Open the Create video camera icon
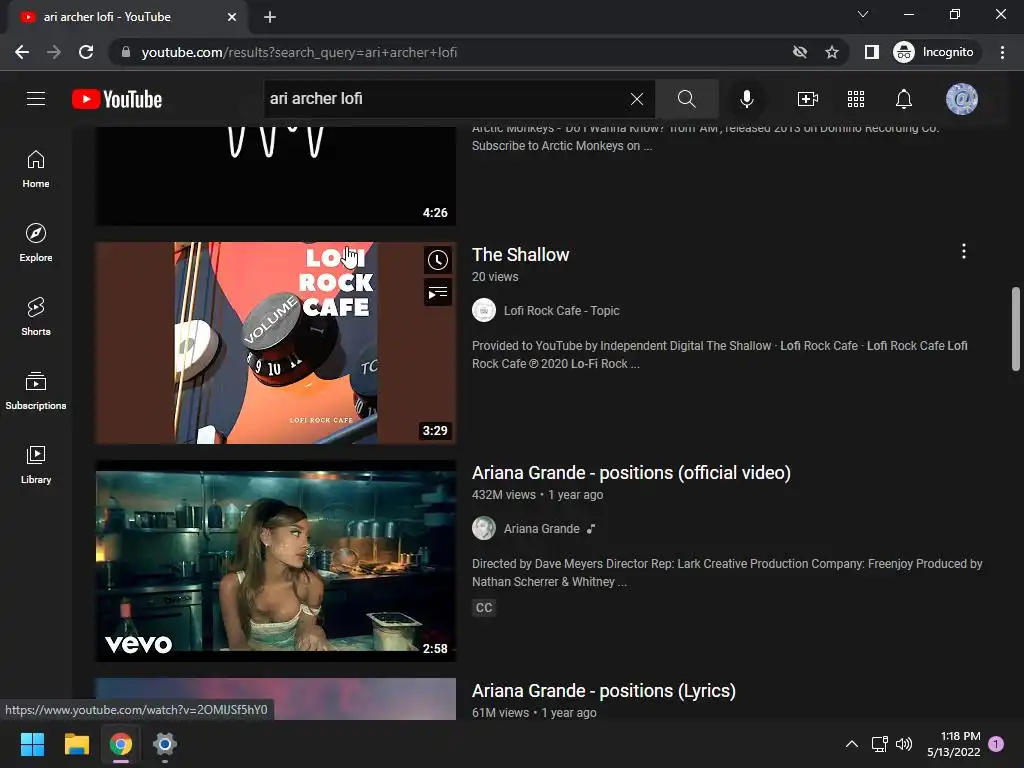 [x=808, y=99]
